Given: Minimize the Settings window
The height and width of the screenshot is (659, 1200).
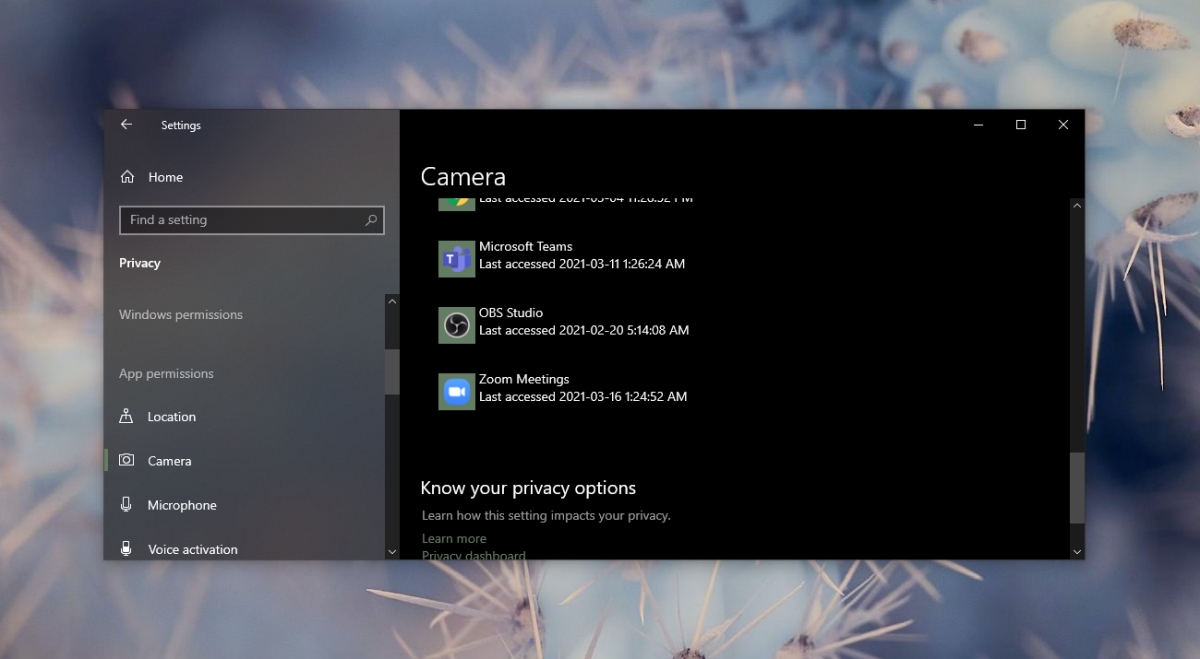Looking at the screenshot, I should point(977,125).
